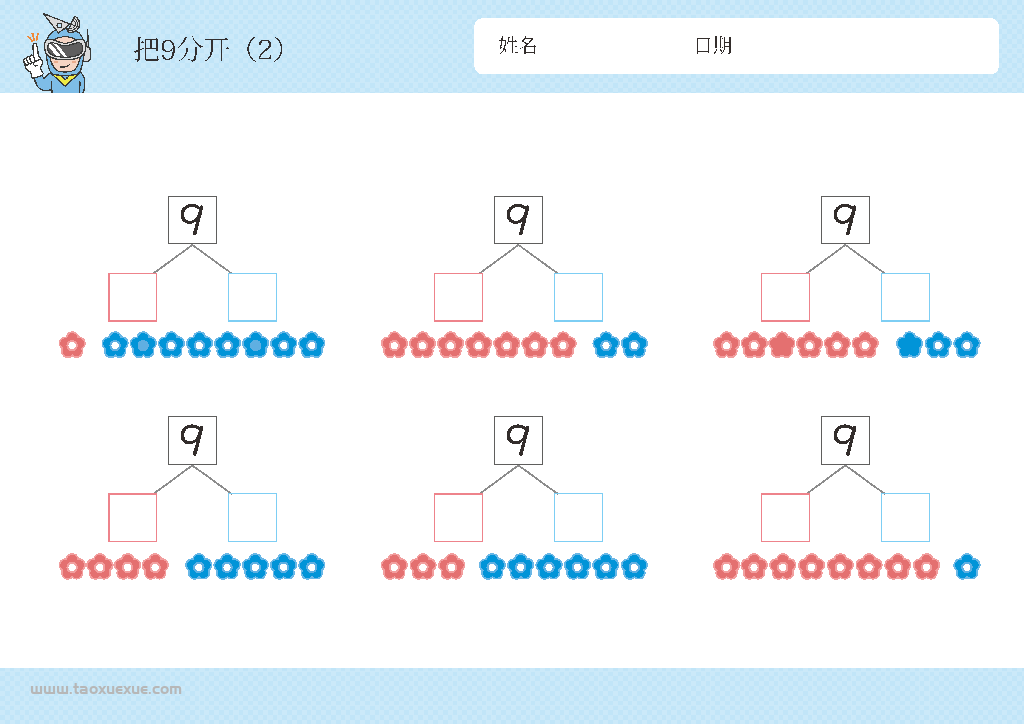Click the solid blue flower in the top-right problem
The height and width of the screenshot is (724, 1024).
(908, 345)
